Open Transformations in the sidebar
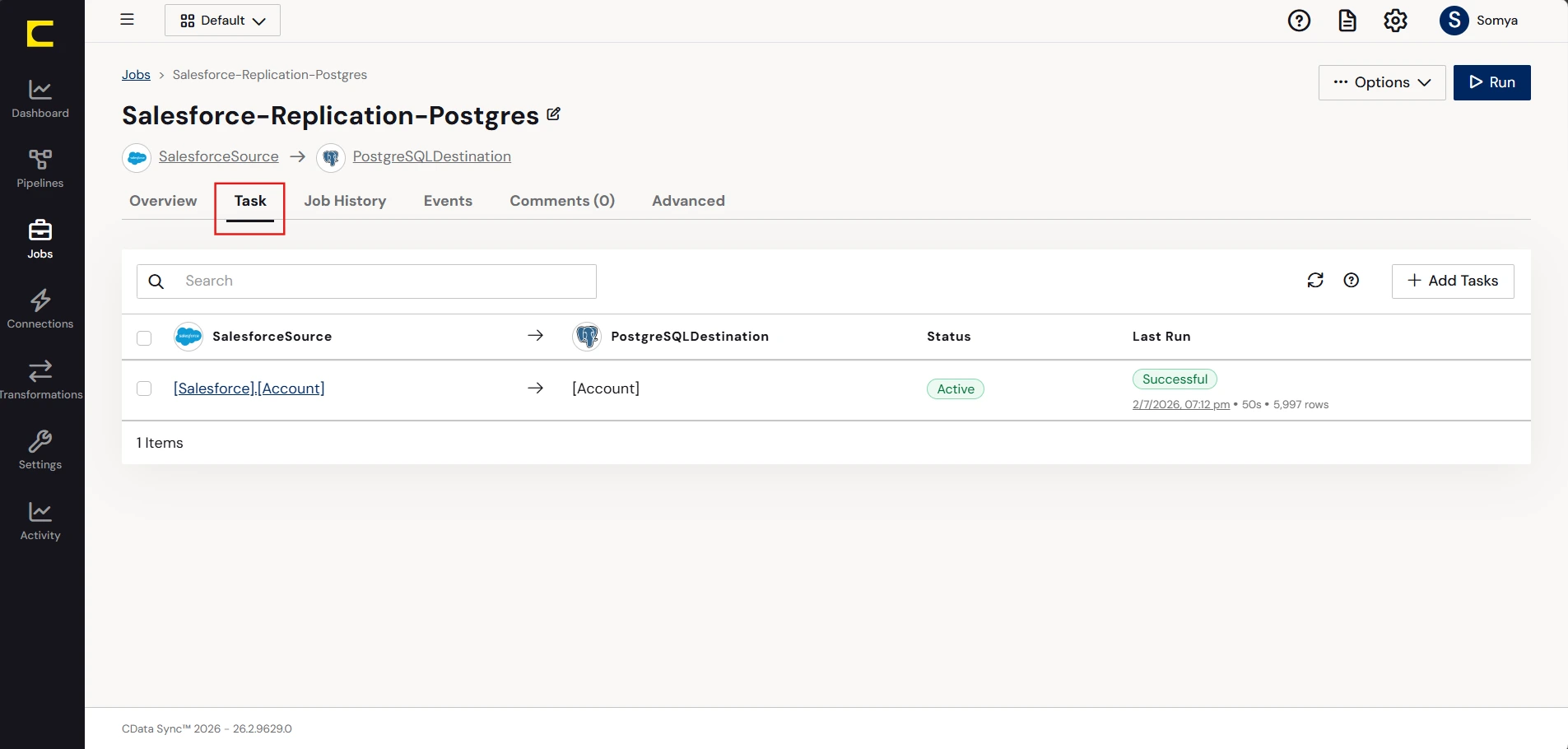Screen dimensions: 1568x749 coord(40,380)
